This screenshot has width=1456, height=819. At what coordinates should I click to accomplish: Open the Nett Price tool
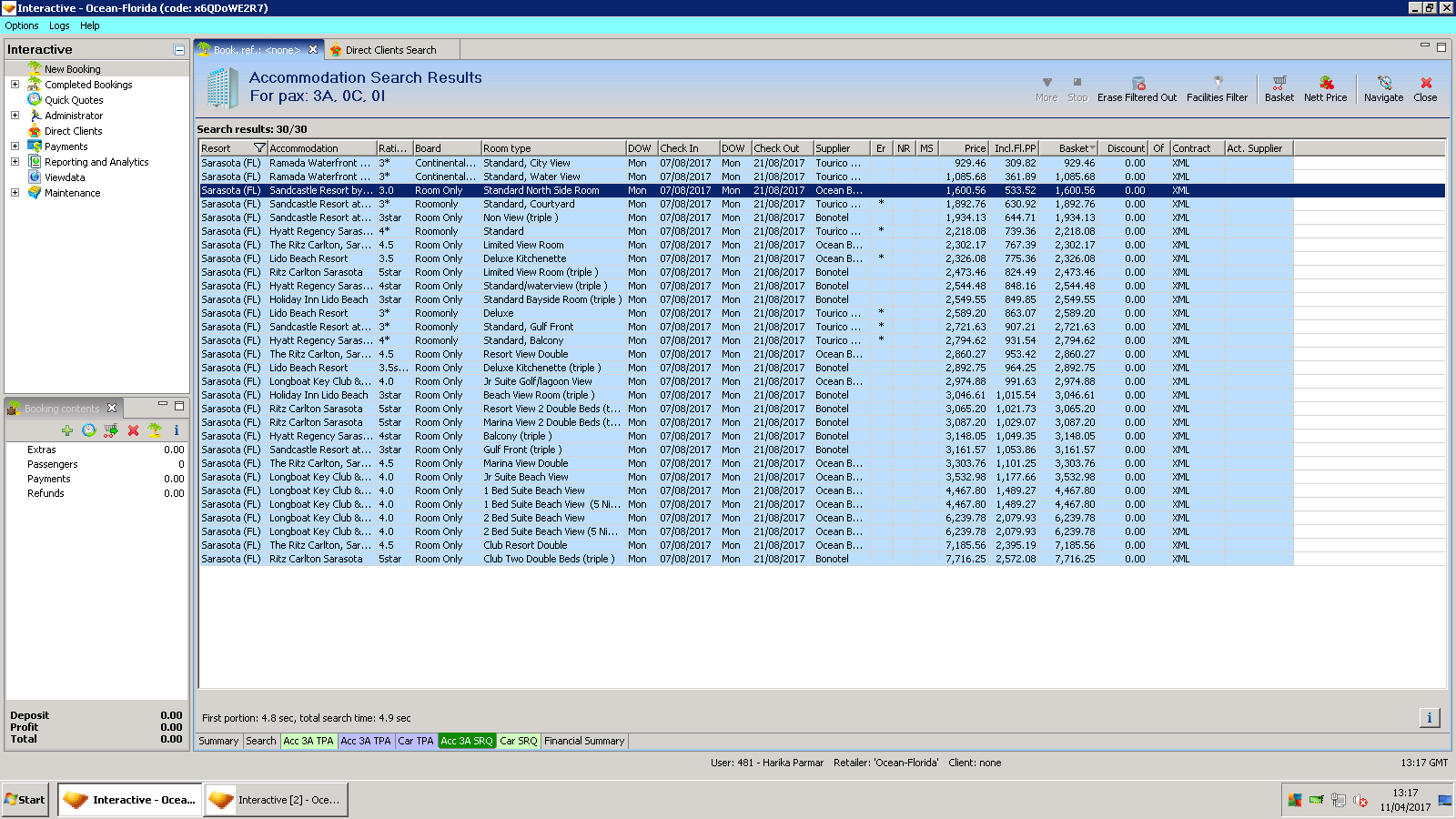(x=1325, y=84)
